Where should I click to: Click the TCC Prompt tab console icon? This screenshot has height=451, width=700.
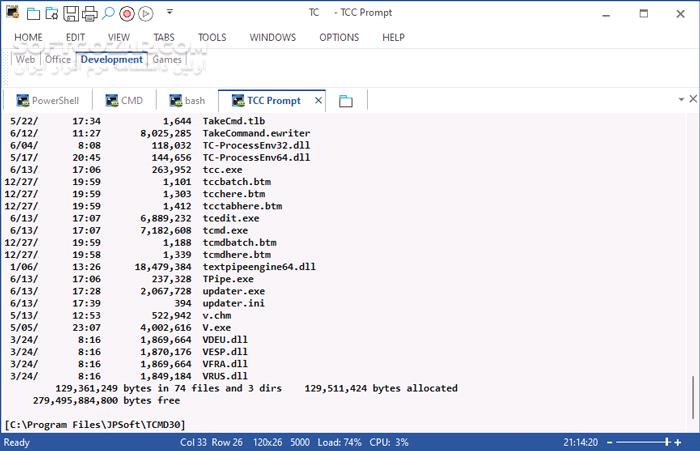(238, 100)
